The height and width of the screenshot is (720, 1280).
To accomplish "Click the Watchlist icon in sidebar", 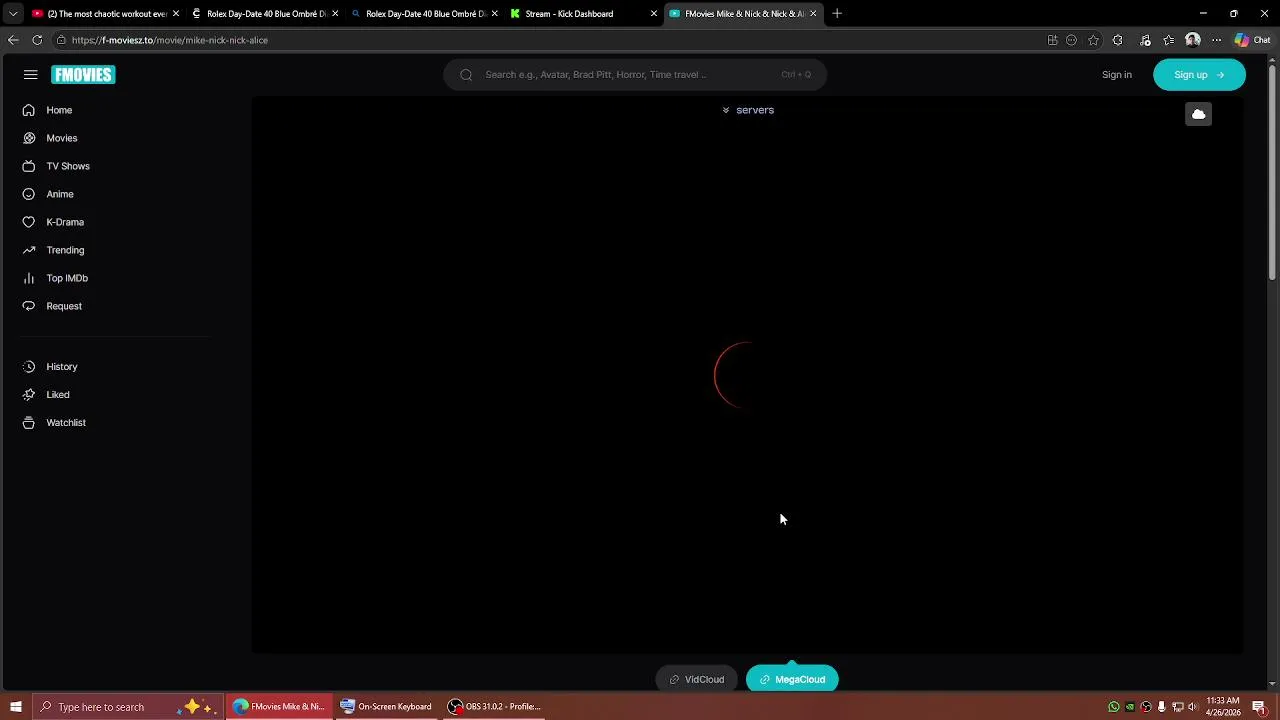I will [x=29, y=423].
